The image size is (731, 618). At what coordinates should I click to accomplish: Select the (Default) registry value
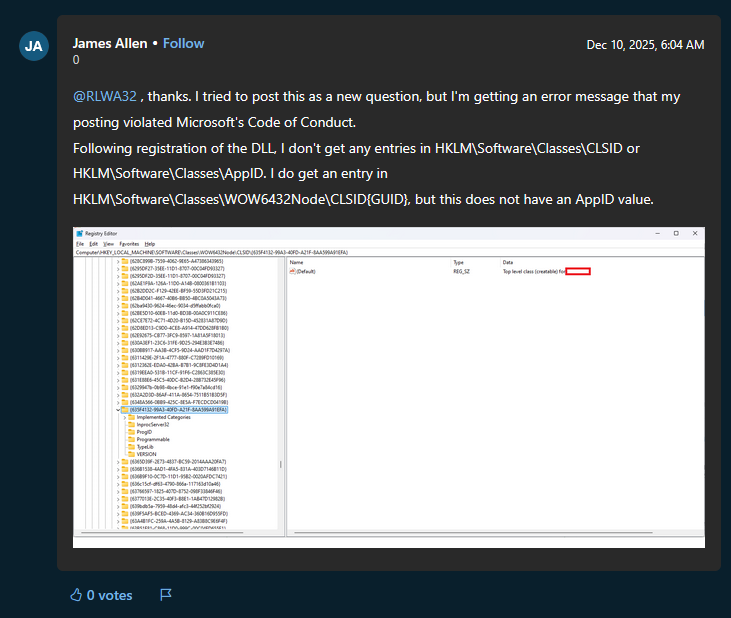[x=306, y=271]
